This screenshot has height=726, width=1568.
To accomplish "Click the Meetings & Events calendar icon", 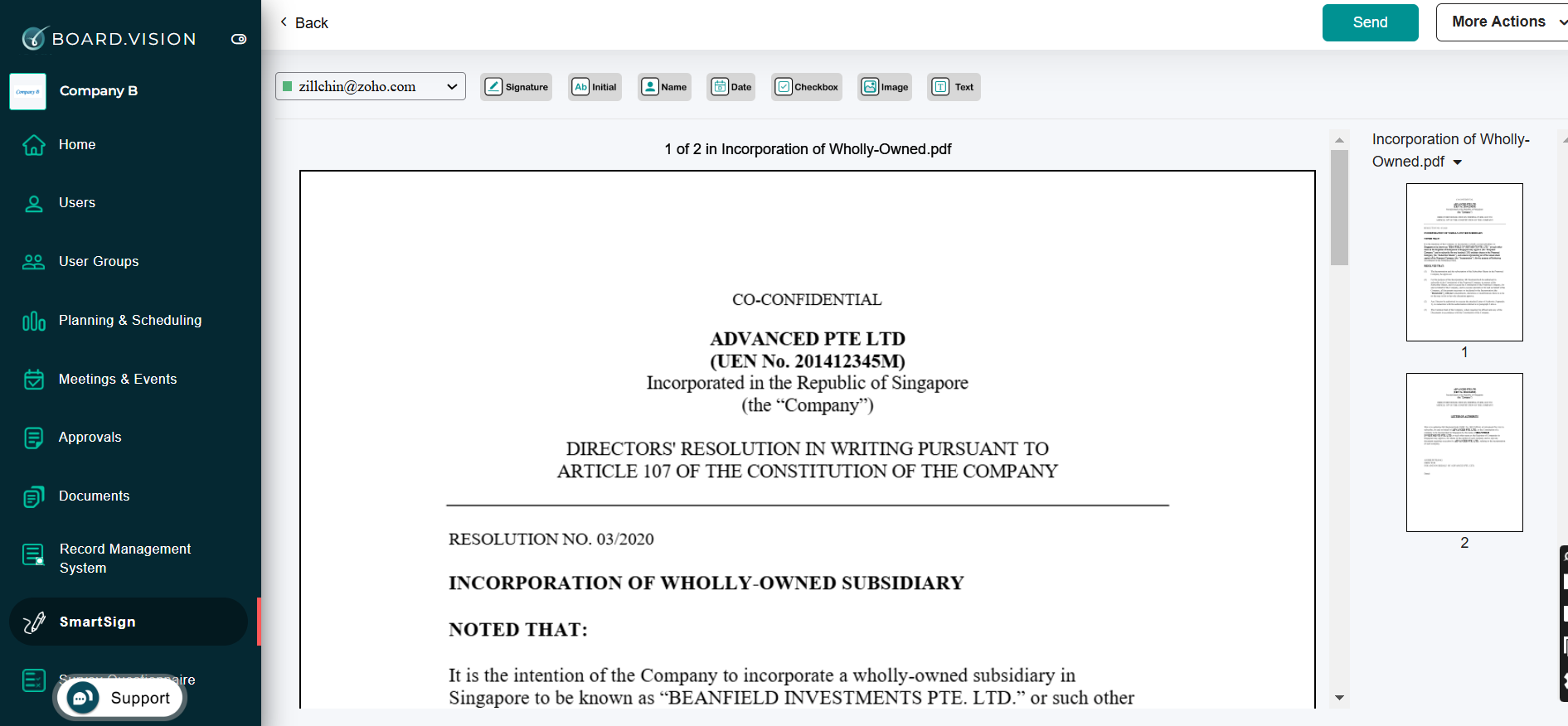I will tap(34, 380).
